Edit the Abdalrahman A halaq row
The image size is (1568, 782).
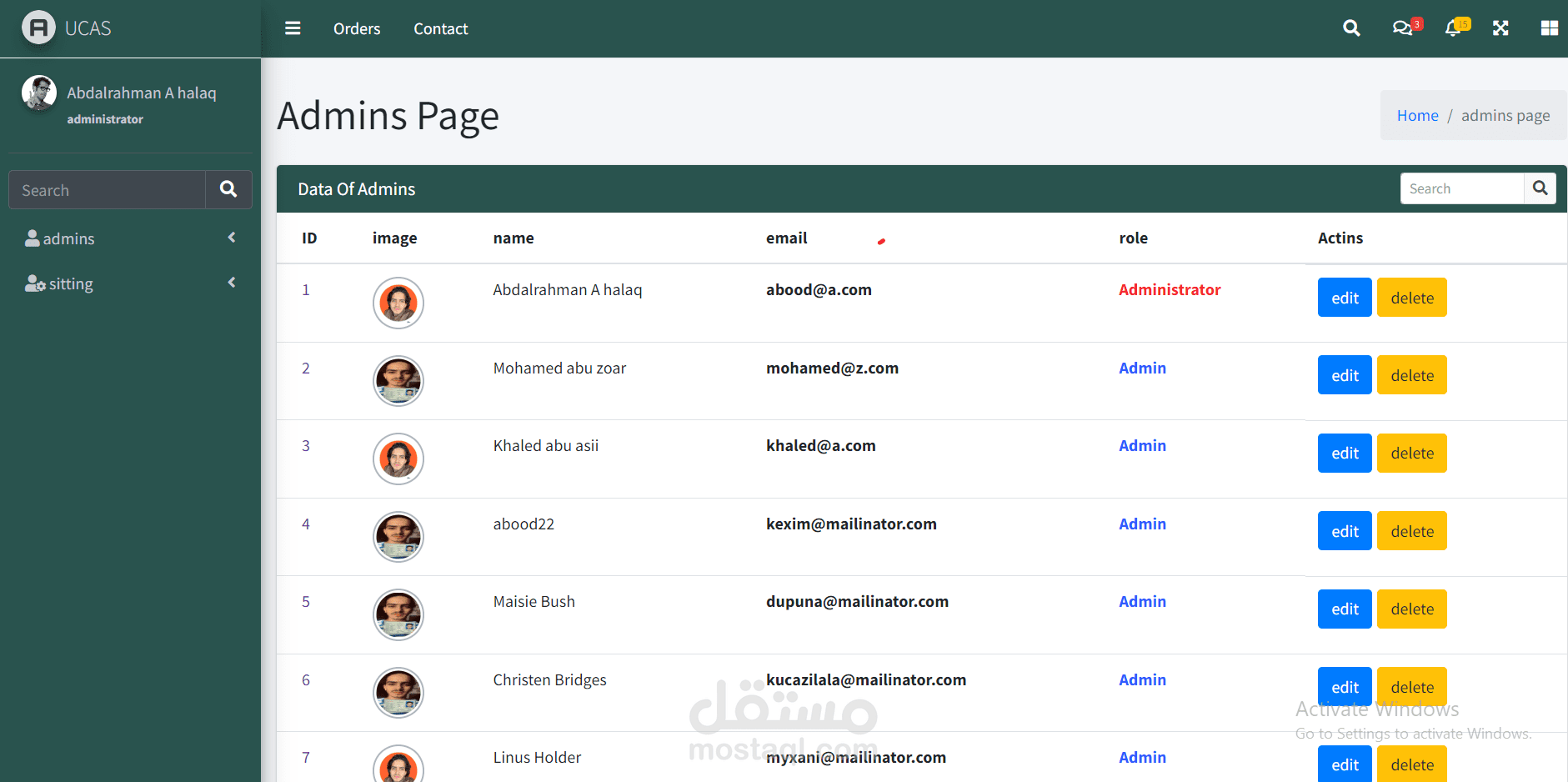pos(1345,298)
